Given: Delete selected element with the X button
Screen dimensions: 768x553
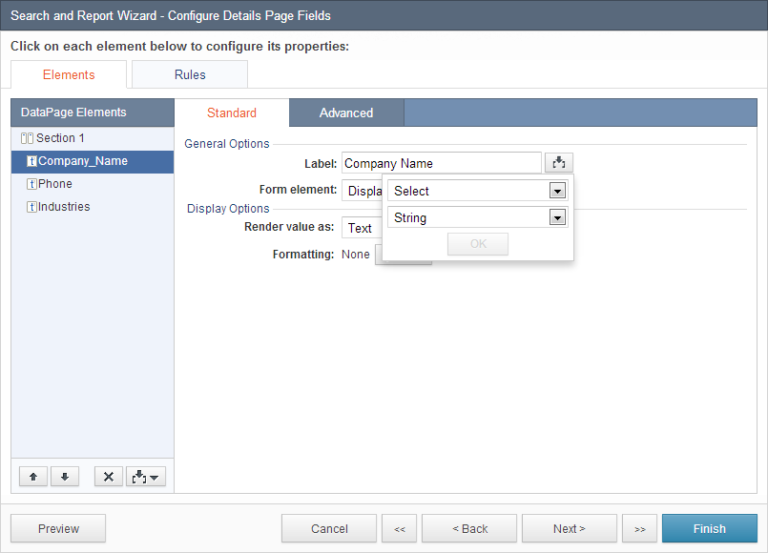Looking at the screenshot, I should click(x=108, y=477).
